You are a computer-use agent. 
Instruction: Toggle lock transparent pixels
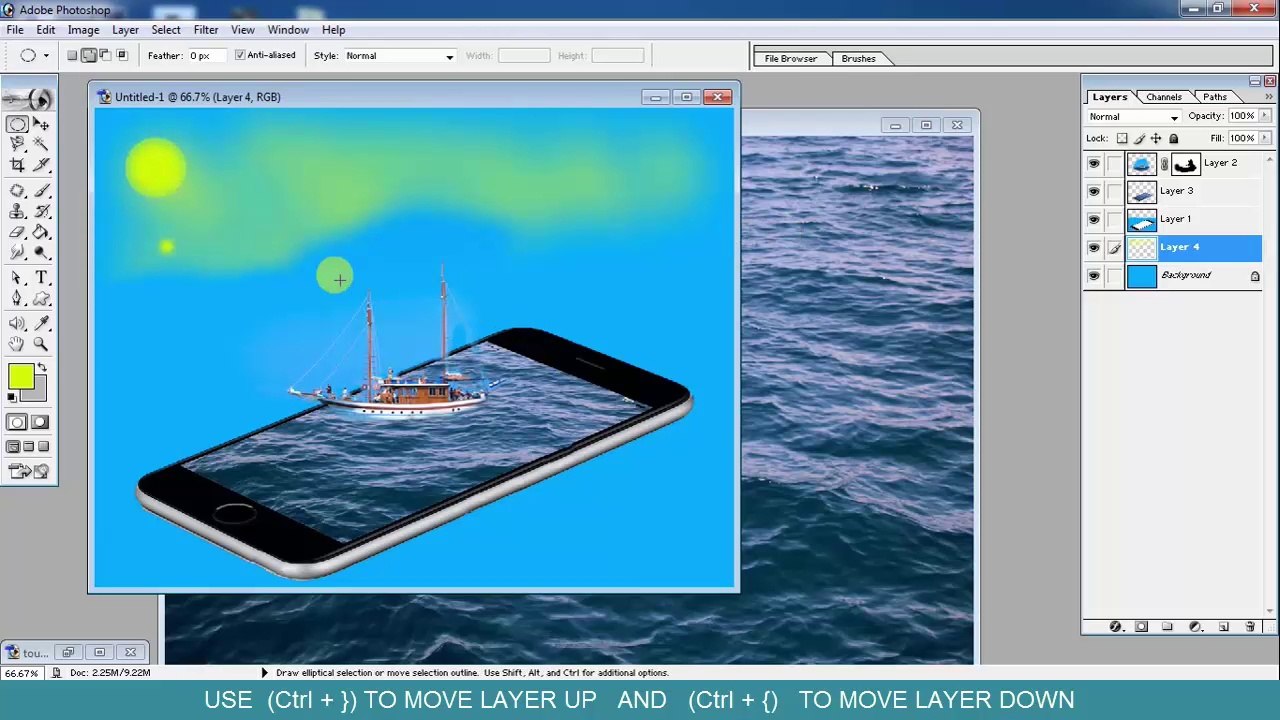[x=1122, y=139]
